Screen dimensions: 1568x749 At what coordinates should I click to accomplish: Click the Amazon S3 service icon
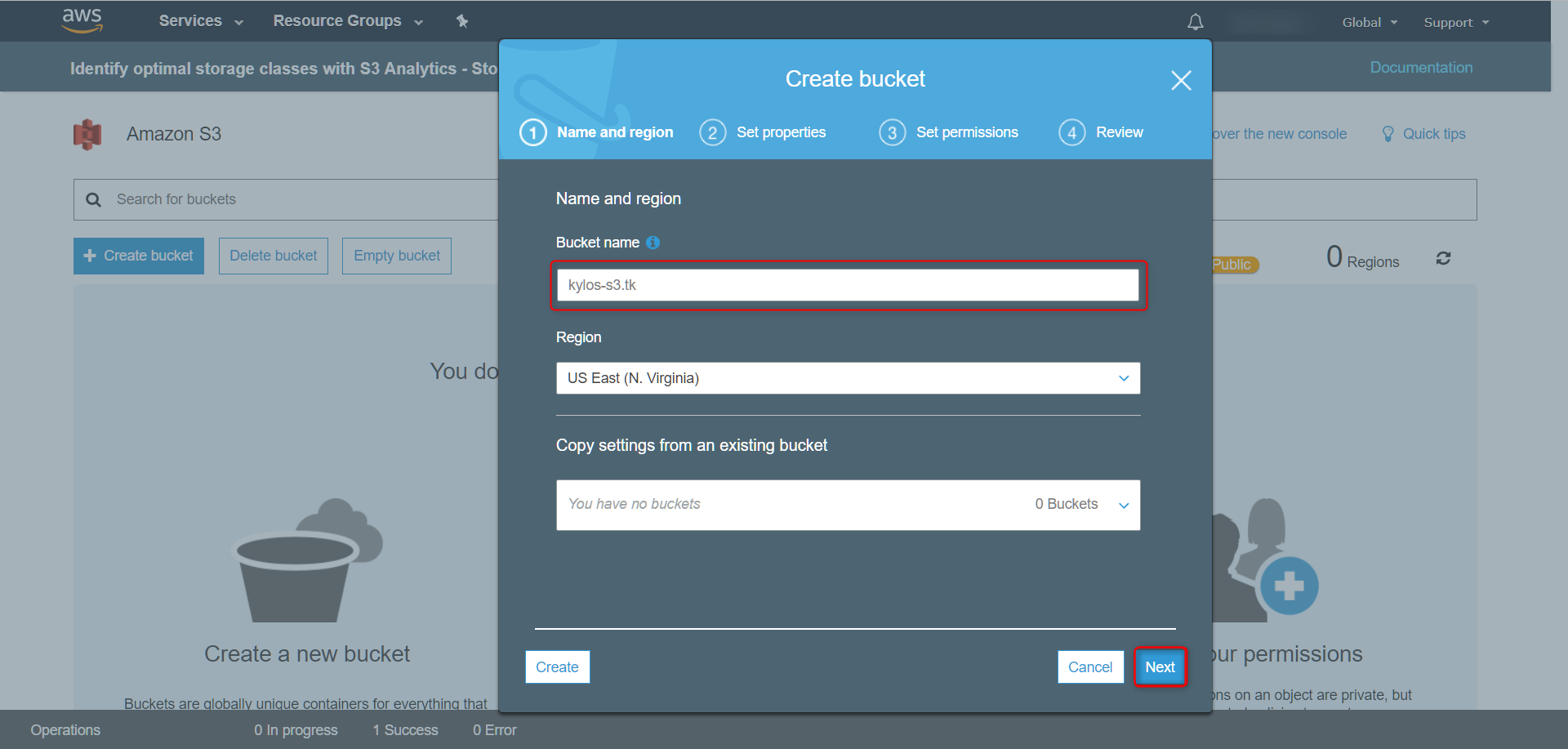[87, 135]
